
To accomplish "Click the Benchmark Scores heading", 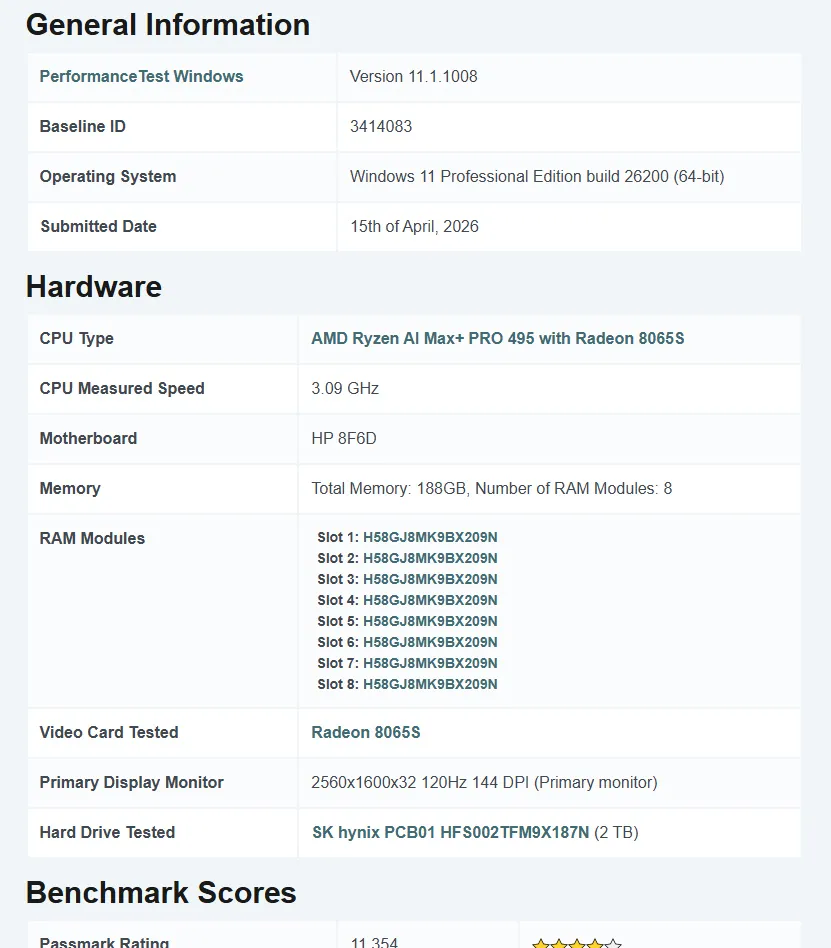I will point(161,893).
